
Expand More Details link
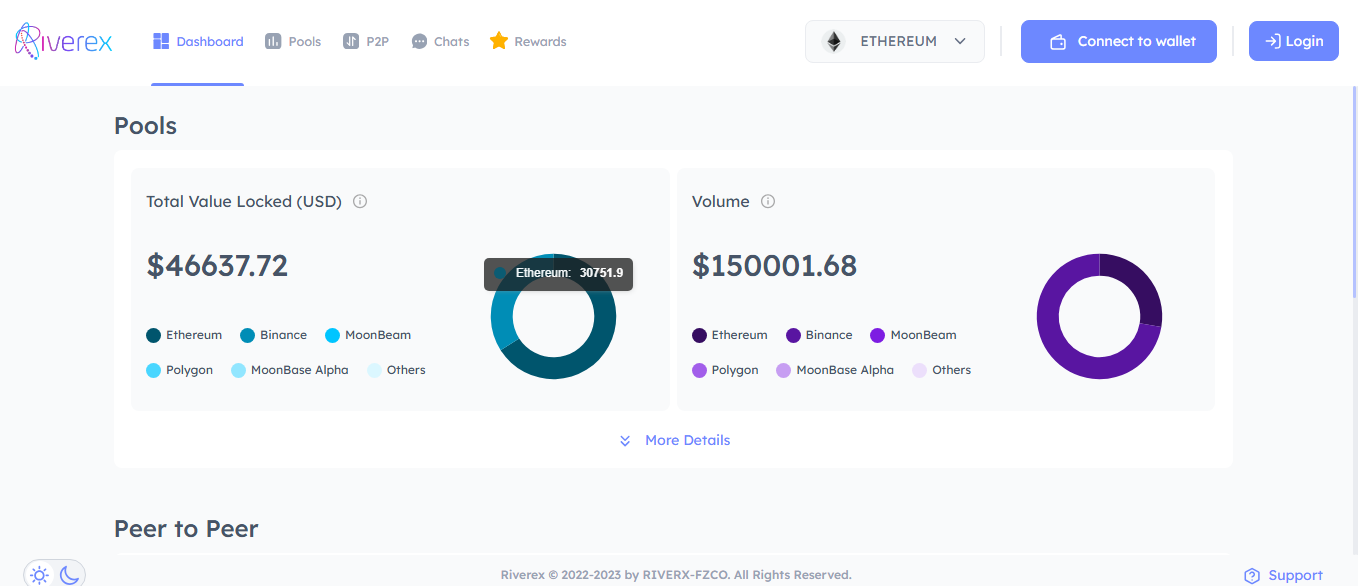coord(674,440)
